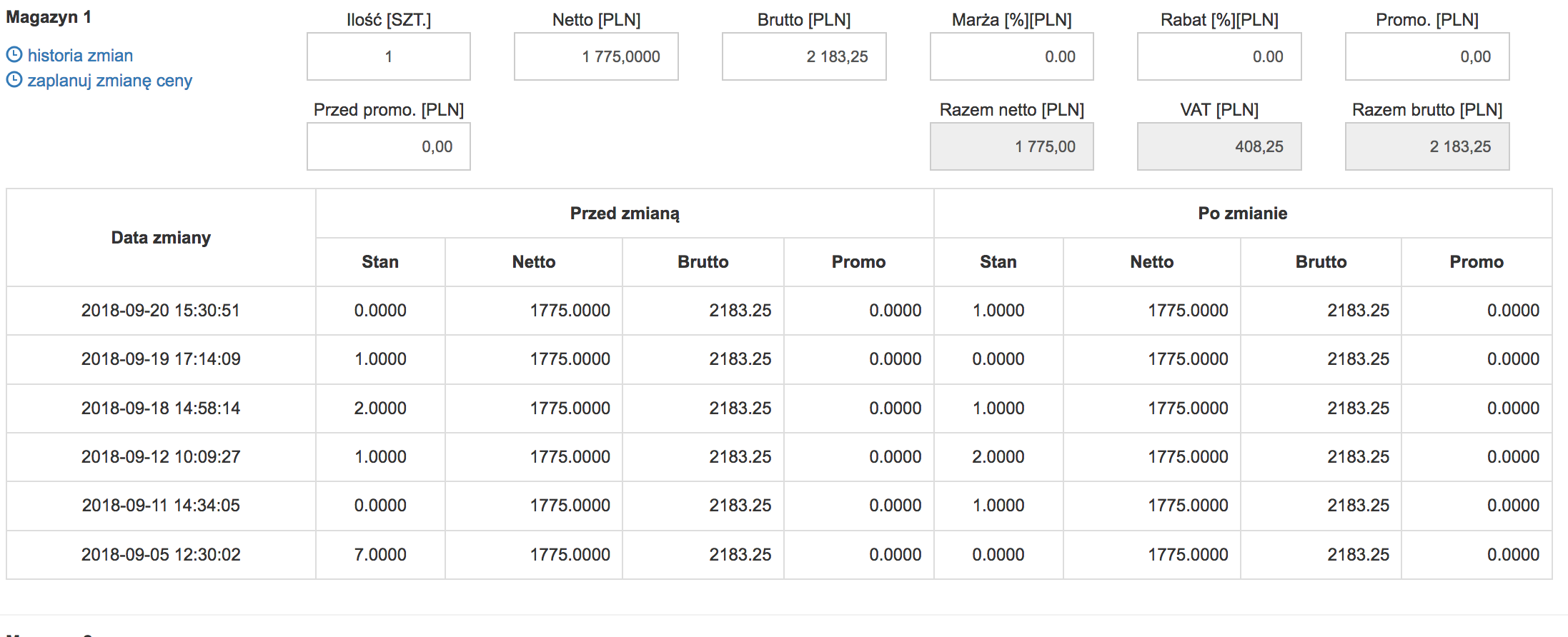The width and height of the screenshot is (1568, 637).
Task: Click the VAT [PLN] read-only field
Action: tap(1219, 146)
